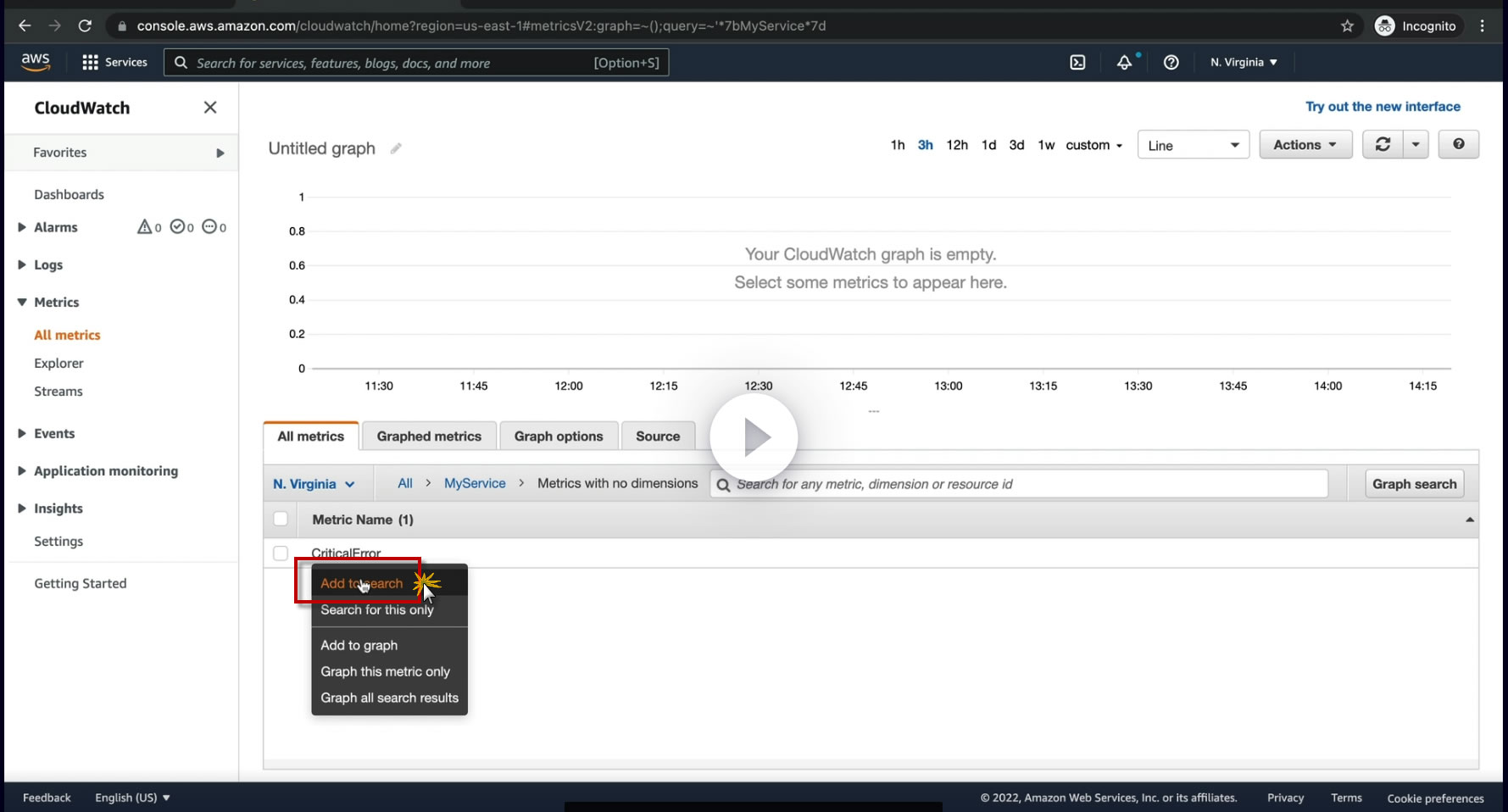Viewport: 1508px width, 812px height.
Task: Open the English (US) language selector
Action: [133, 798]
